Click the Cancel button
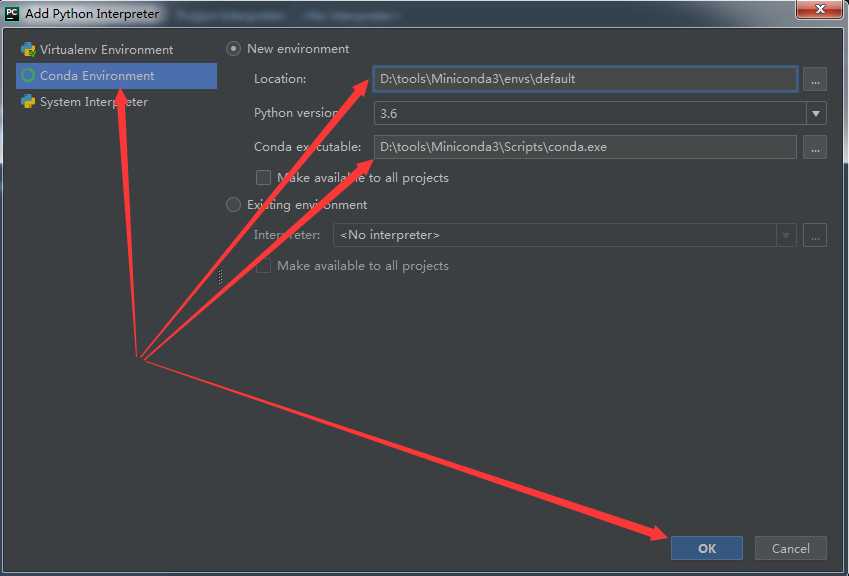 point(791,548)
